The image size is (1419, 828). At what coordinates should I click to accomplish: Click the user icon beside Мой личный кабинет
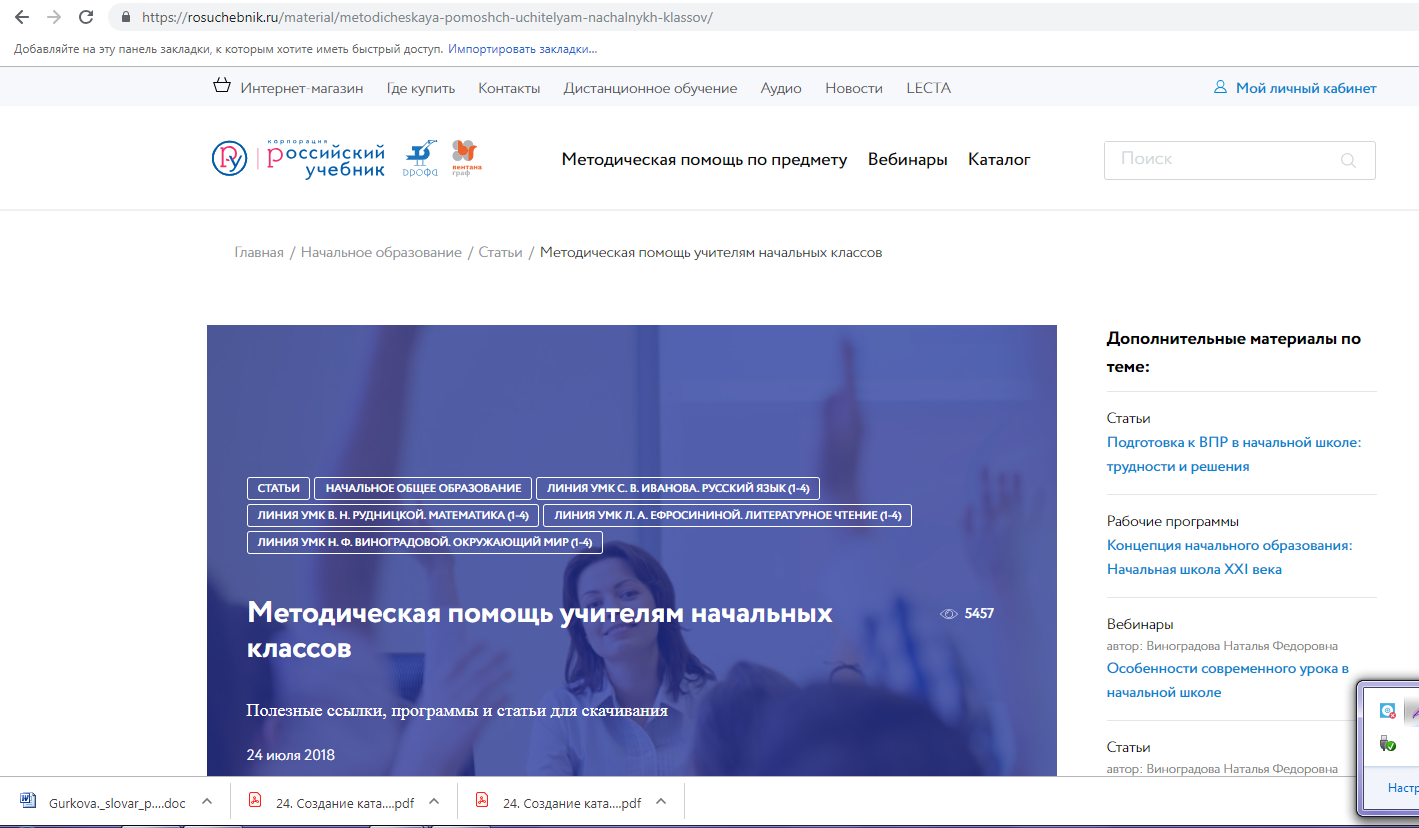click(x=1220, y=87)
